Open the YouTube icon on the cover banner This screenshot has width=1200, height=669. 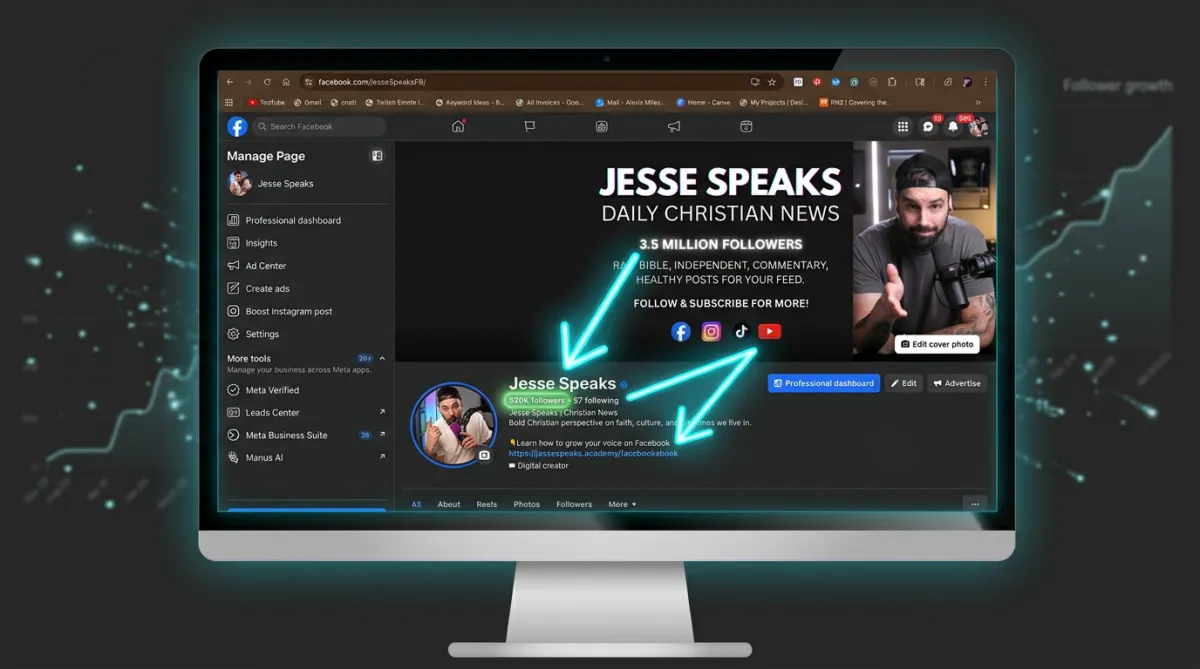tap(770, 331)
